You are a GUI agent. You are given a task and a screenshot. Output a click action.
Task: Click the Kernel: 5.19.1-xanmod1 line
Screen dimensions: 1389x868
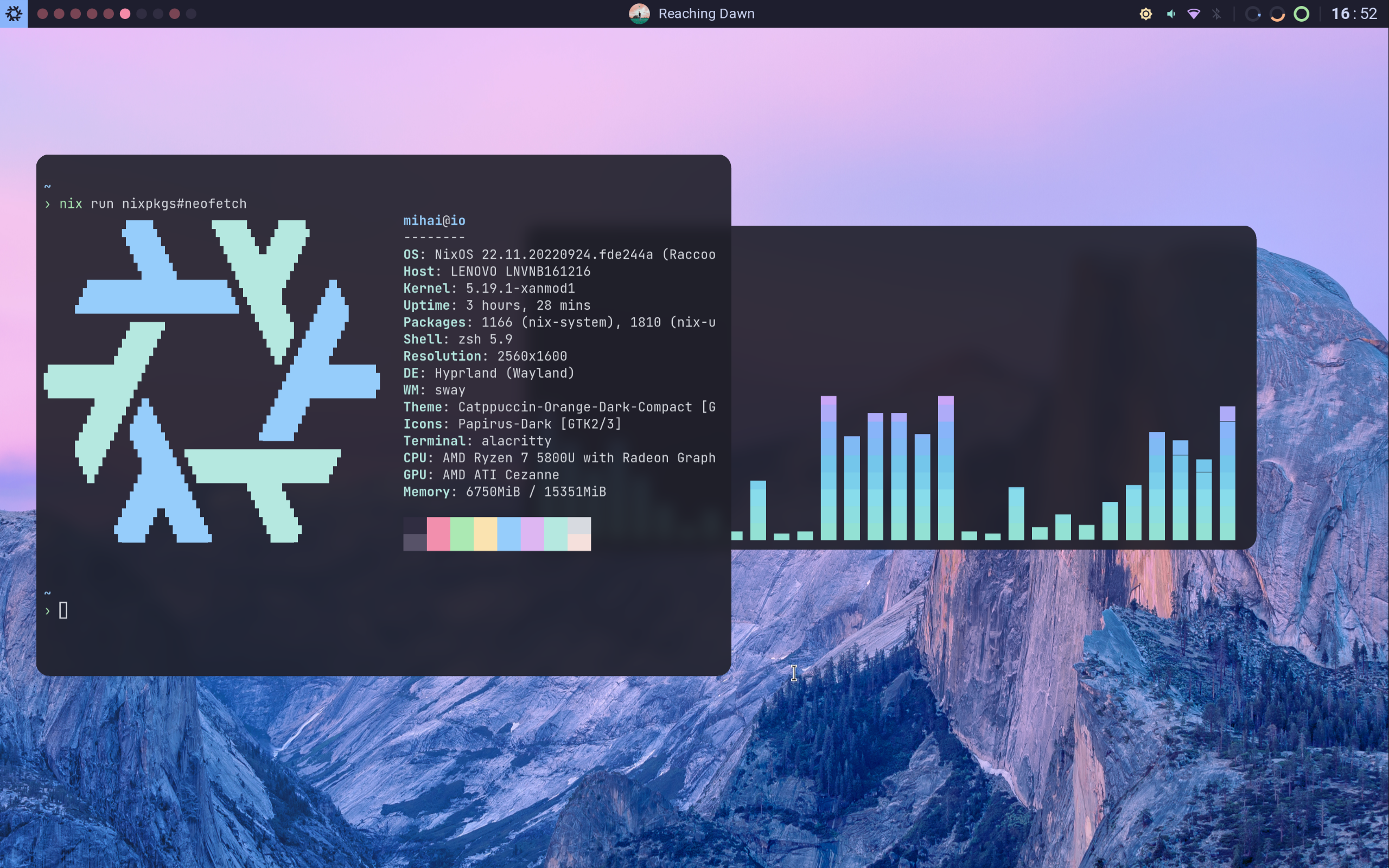pos(489,288)
